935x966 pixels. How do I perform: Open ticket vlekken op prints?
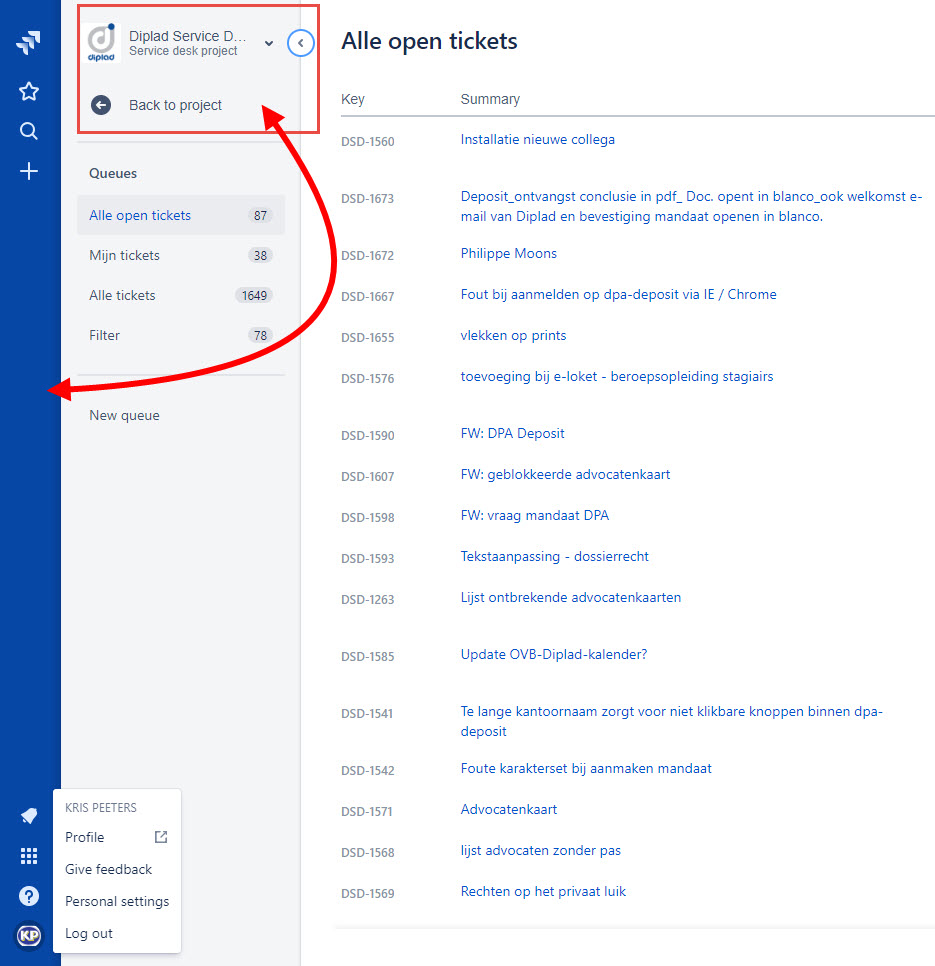pos(513,336)
